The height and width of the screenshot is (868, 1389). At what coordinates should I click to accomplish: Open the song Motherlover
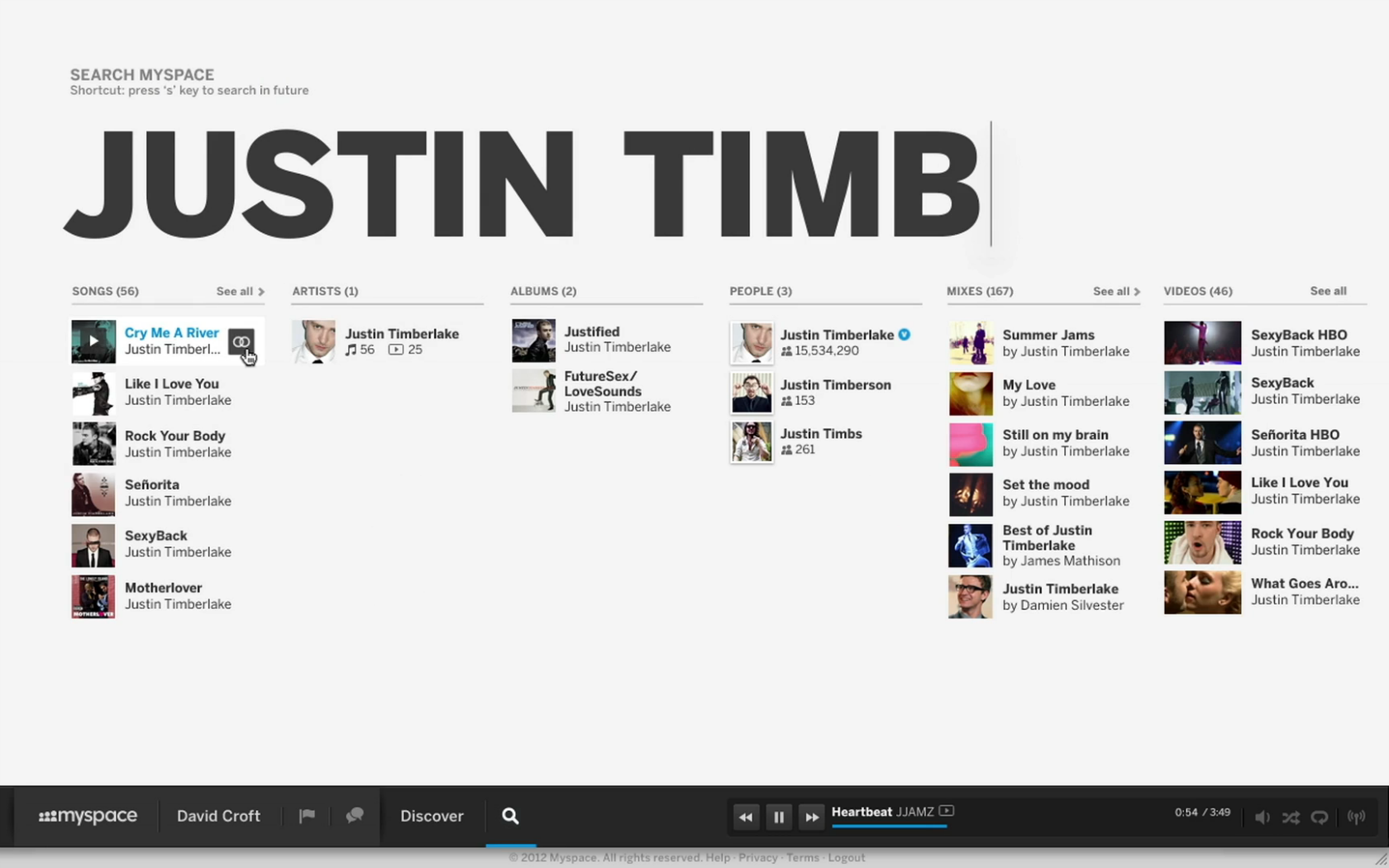(x=164, y=588)
